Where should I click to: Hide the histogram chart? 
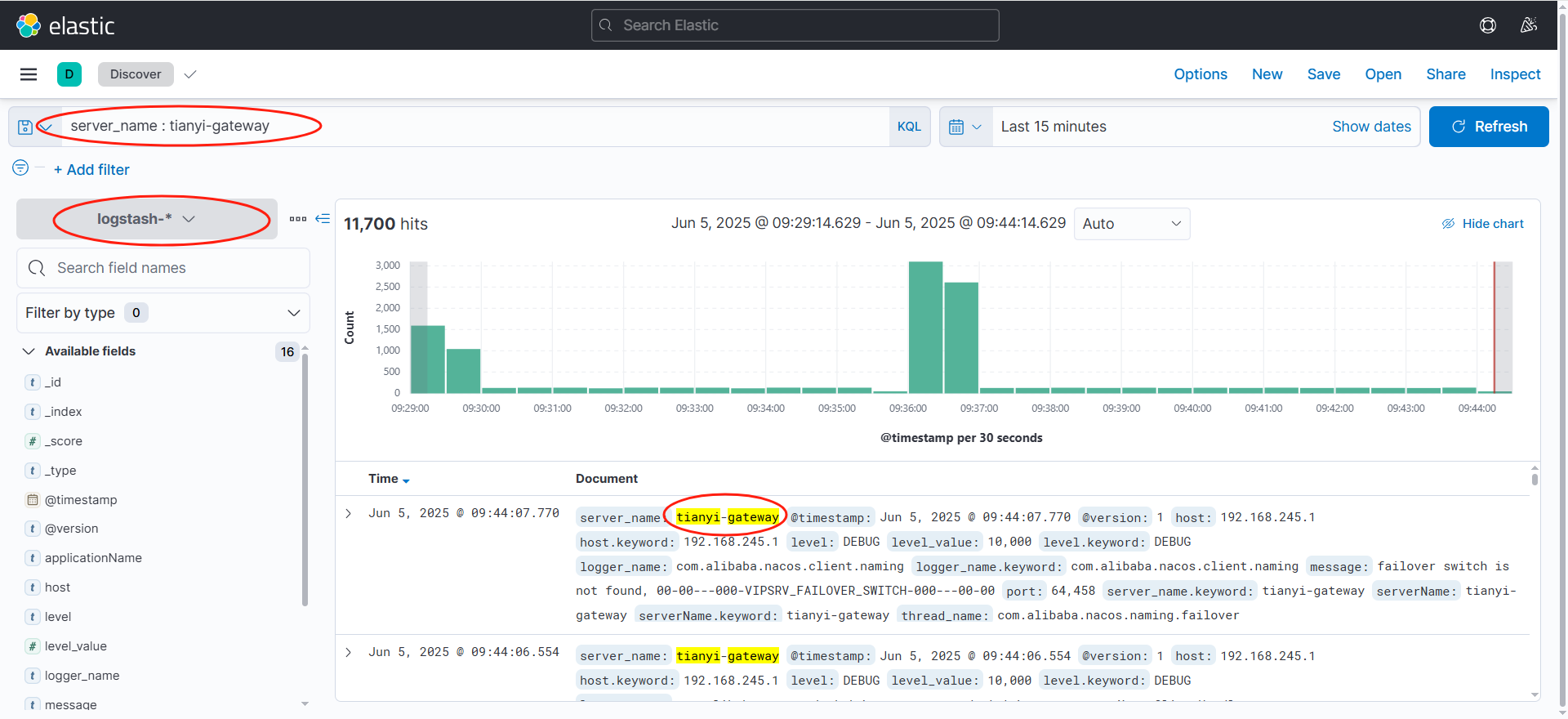(1483, 224)
